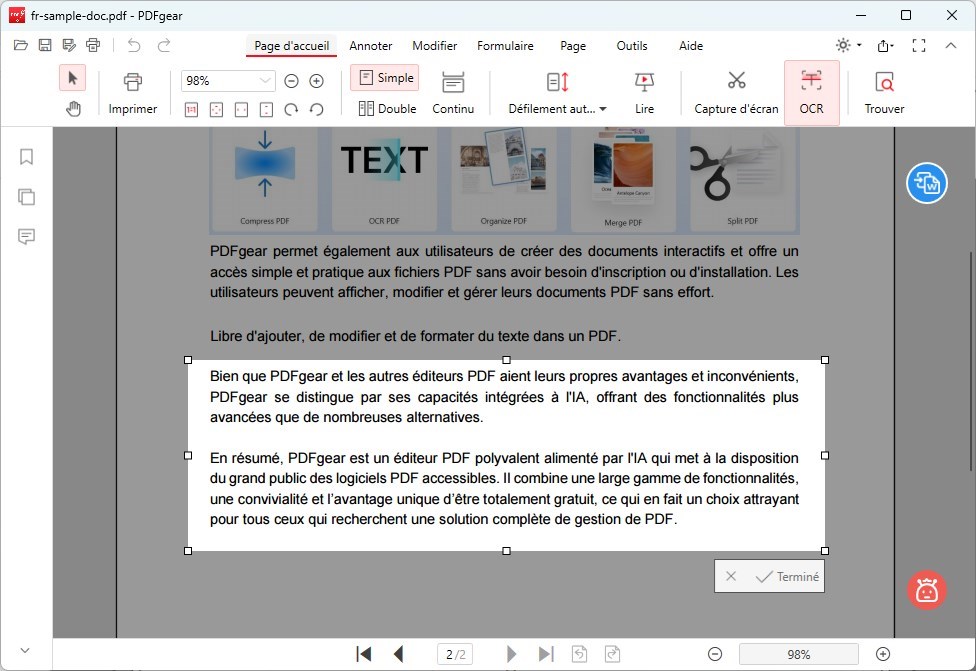Click the save document icon
Screen dimensions: 976x671
coord(44,44)
